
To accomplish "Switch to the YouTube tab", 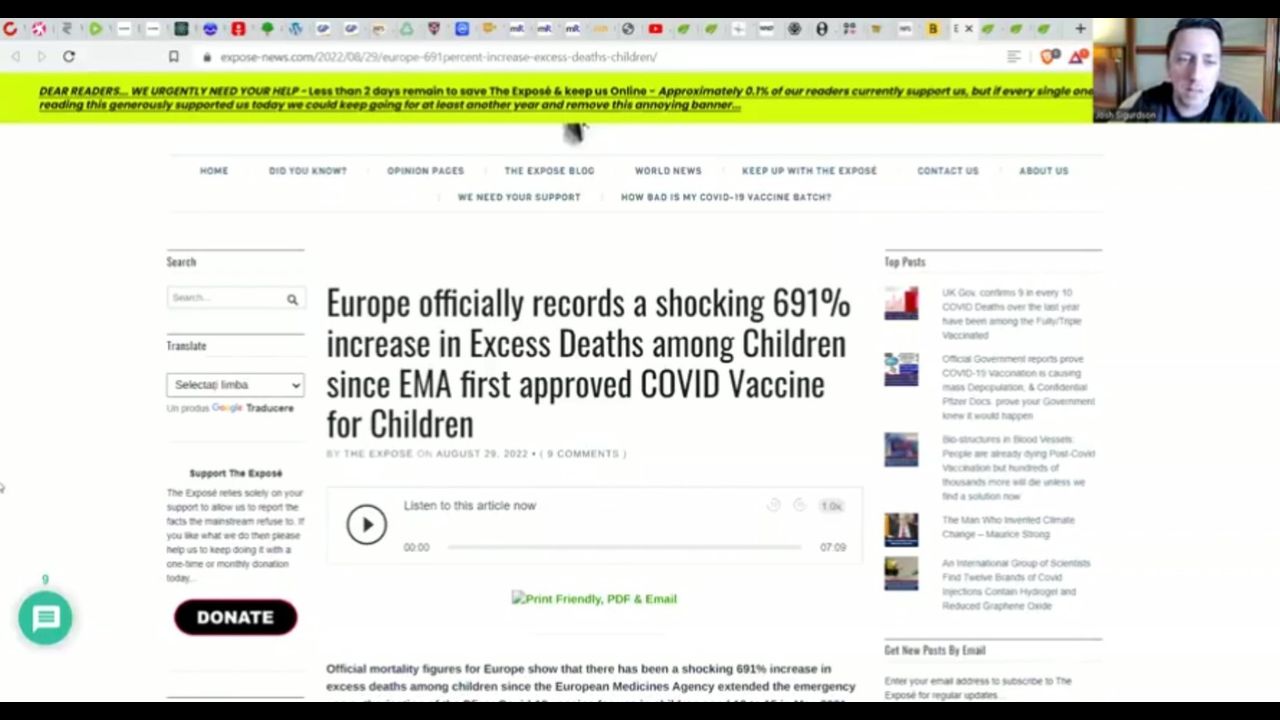I will point(655,29).
